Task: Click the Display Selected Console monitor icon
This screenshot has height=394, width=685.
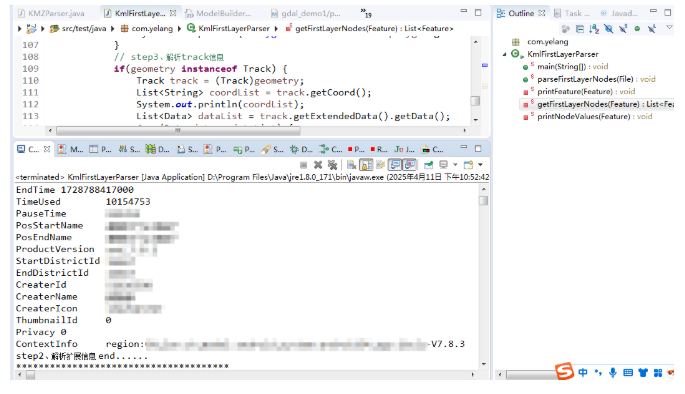Action: tap(443, 165)
